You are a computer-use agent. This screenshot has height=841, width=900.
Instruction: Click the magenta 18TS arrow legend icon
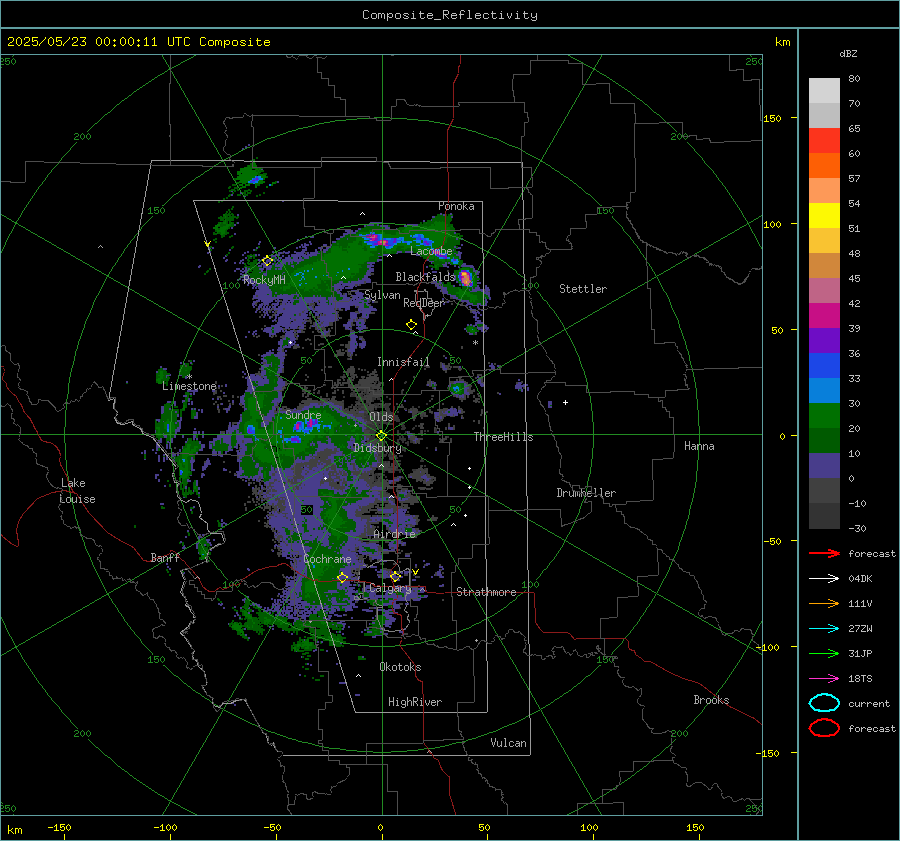(824, 679)
